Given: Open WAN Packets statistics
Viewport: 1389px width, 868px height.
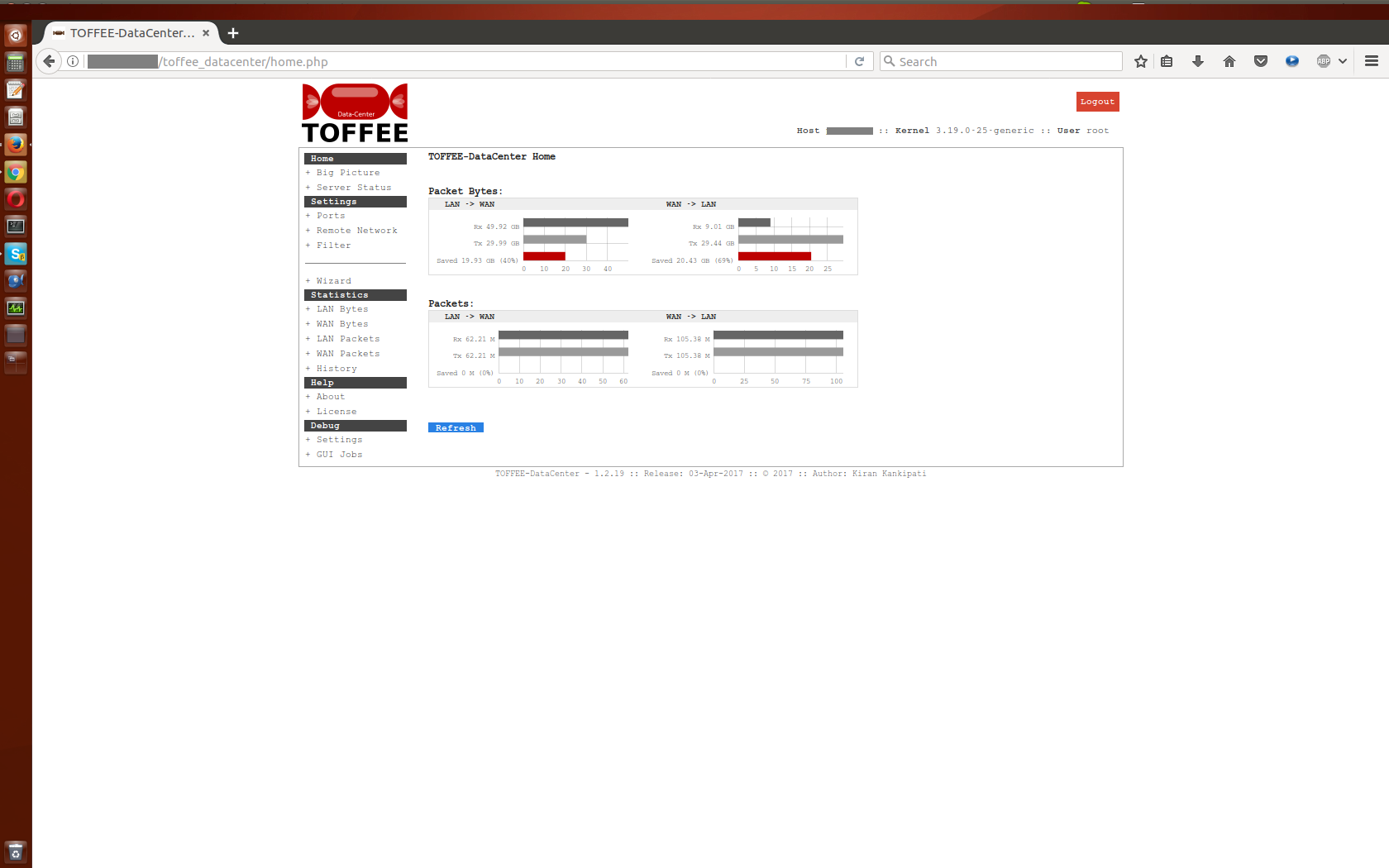Looking at the screenshot, I should tap(348, 354).
